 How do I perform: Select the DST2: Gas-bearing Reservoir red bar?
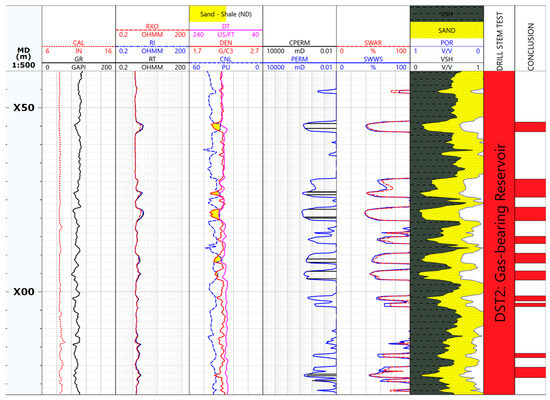click(x=499, y=232)
